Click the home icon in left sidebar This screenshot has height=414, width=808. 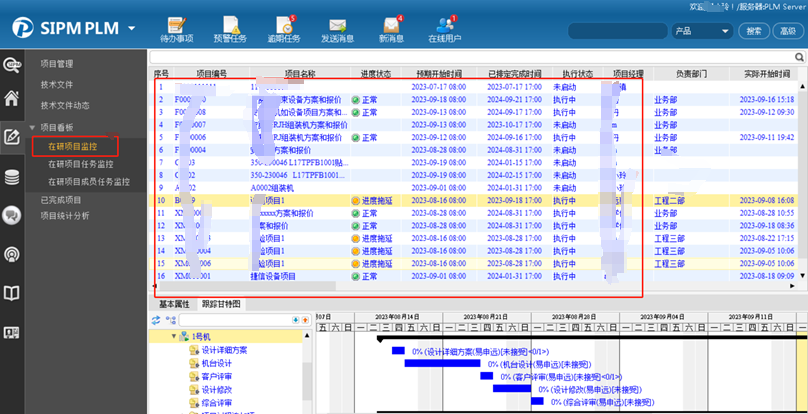coord(12,99)
